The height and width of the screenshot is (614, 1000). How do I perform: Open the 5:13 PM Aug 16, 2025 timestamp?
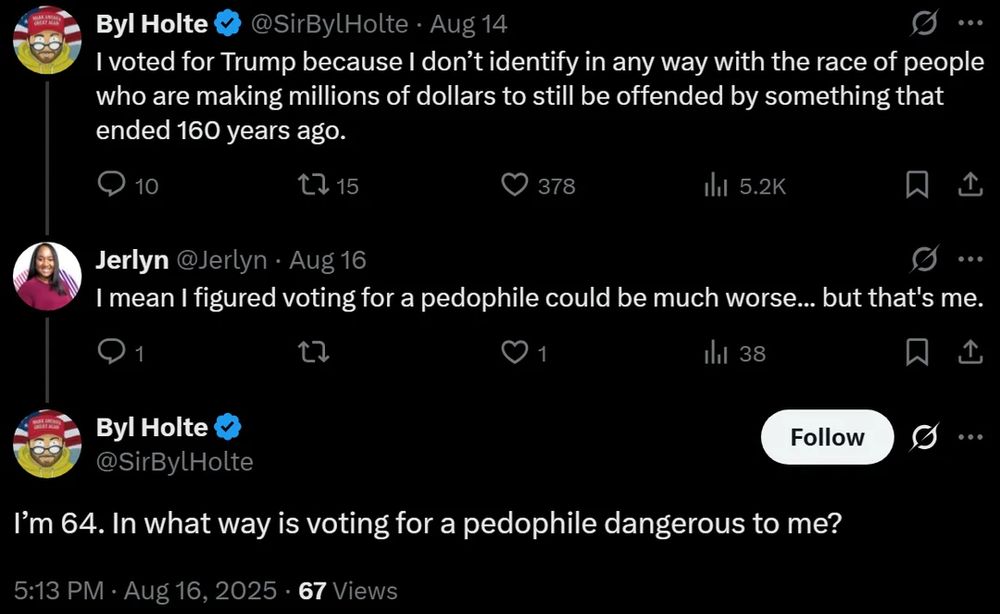pos(145,590)
